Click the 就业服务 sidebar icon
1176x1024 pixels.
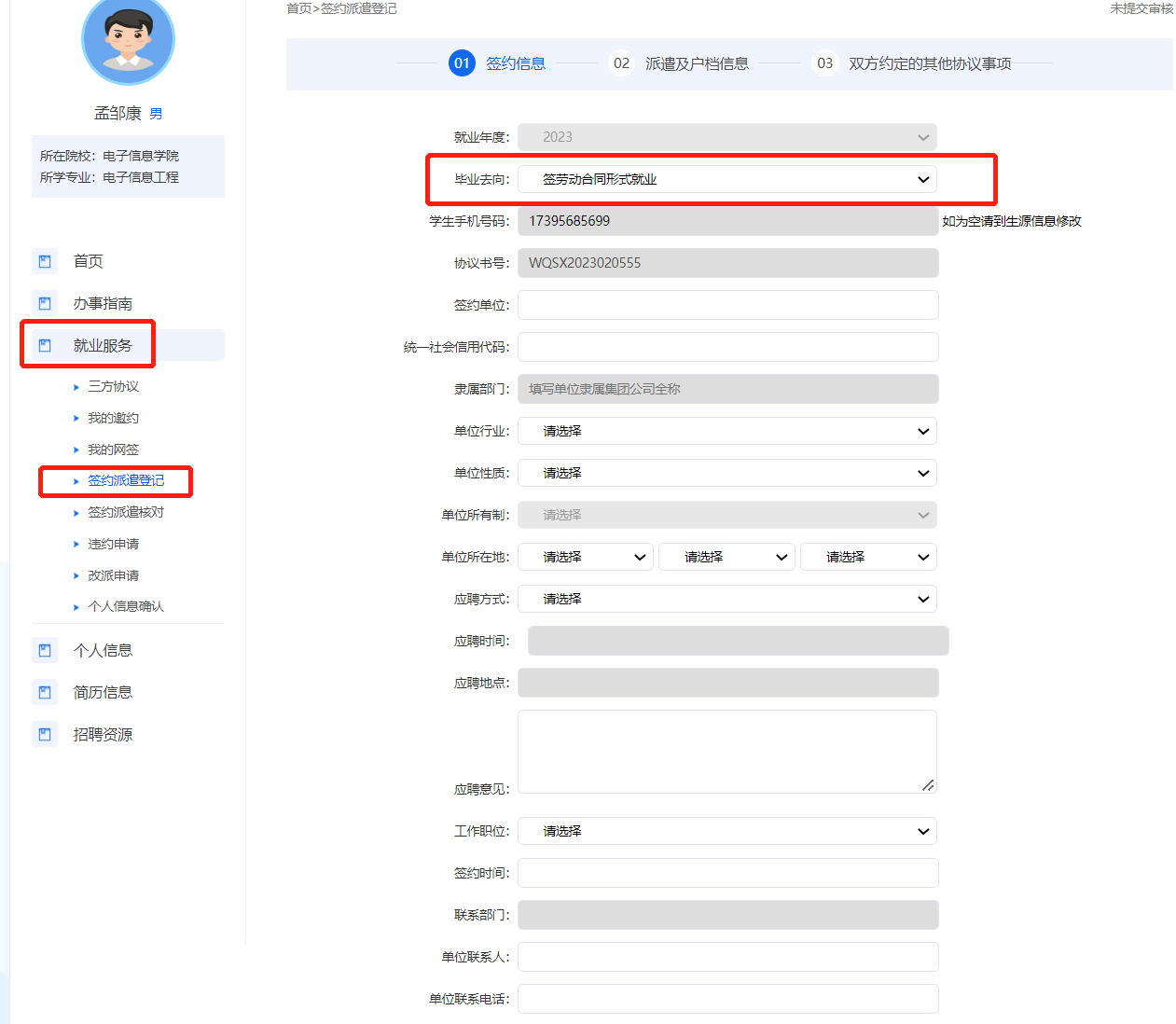[x=44, y=345]
